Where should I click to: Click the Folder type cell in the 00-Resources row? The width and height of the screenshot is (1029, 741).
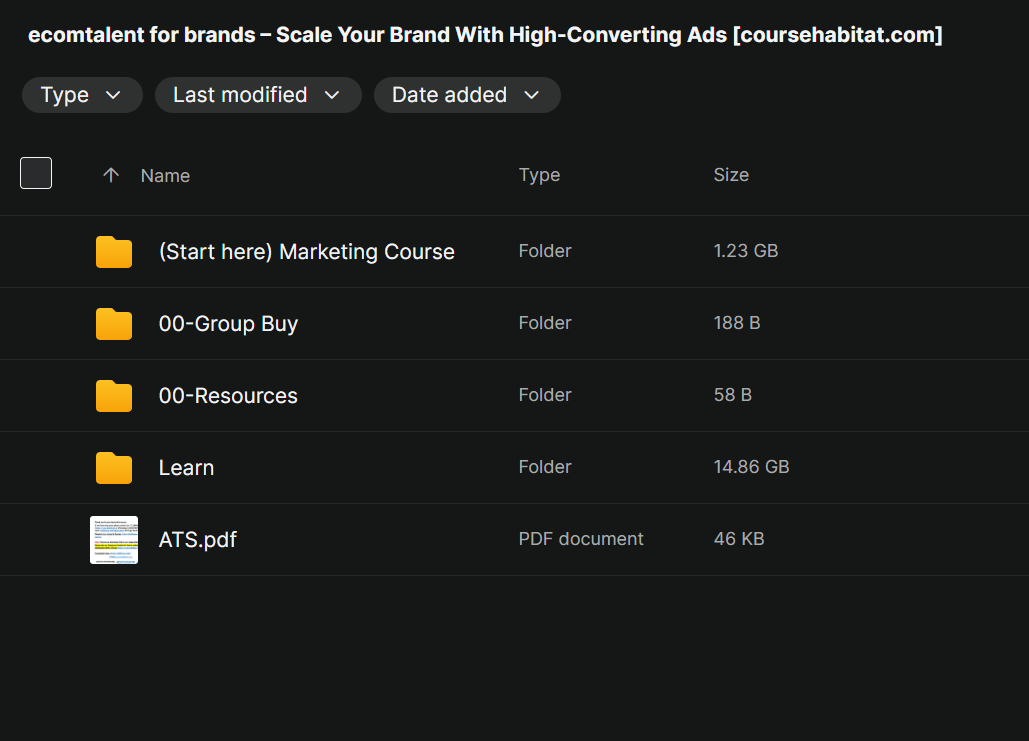coord(545,395)
